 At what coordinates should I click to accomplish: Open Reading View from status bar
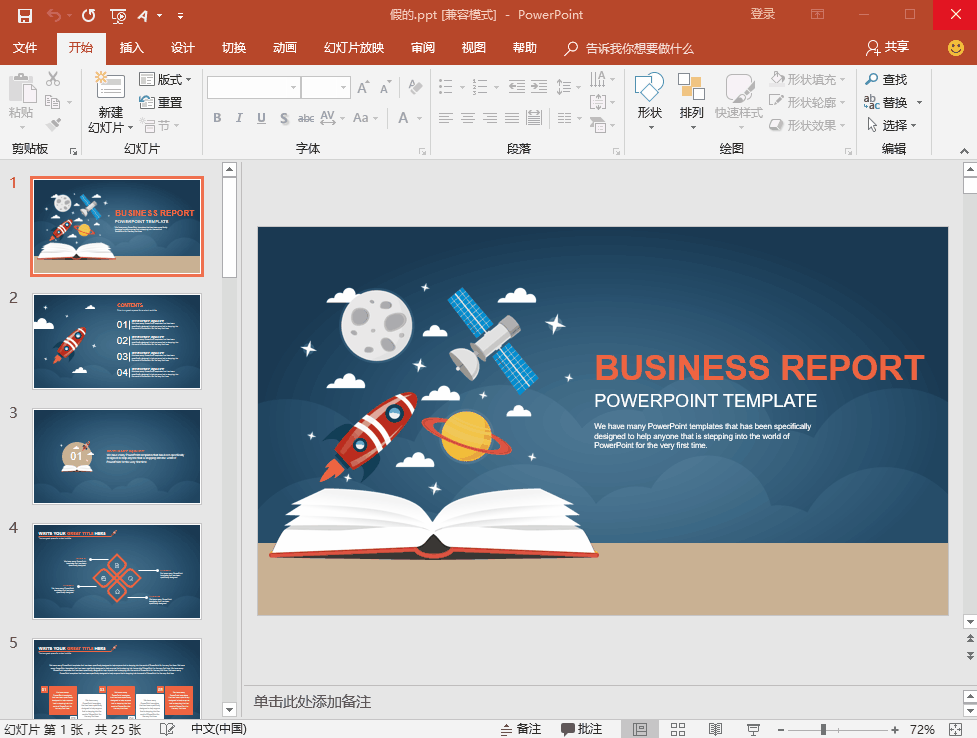coord(715,729)
